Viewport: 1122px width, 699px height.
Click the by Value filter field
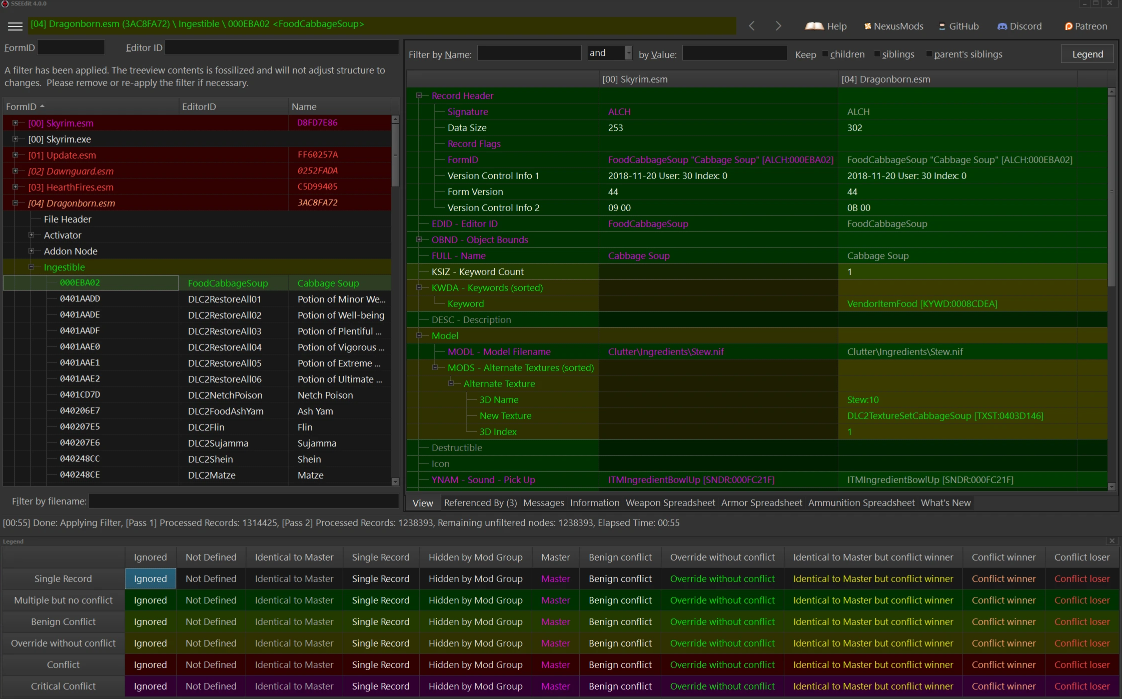point(734,54)
